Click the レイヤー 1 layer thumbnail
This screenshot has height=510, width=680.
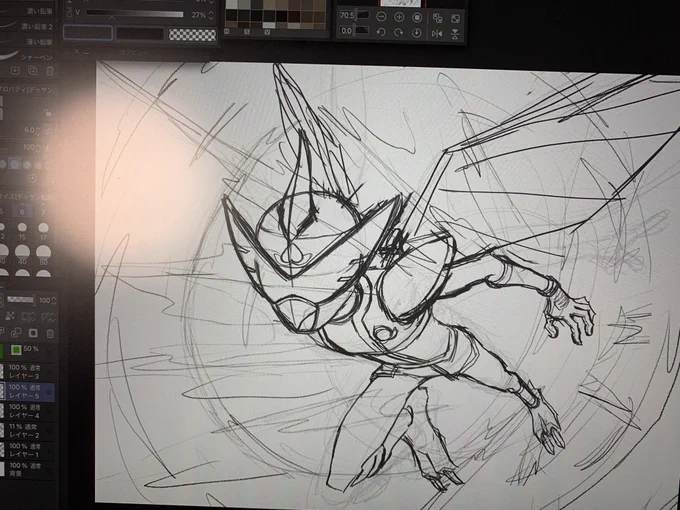[x=2, y=450]
